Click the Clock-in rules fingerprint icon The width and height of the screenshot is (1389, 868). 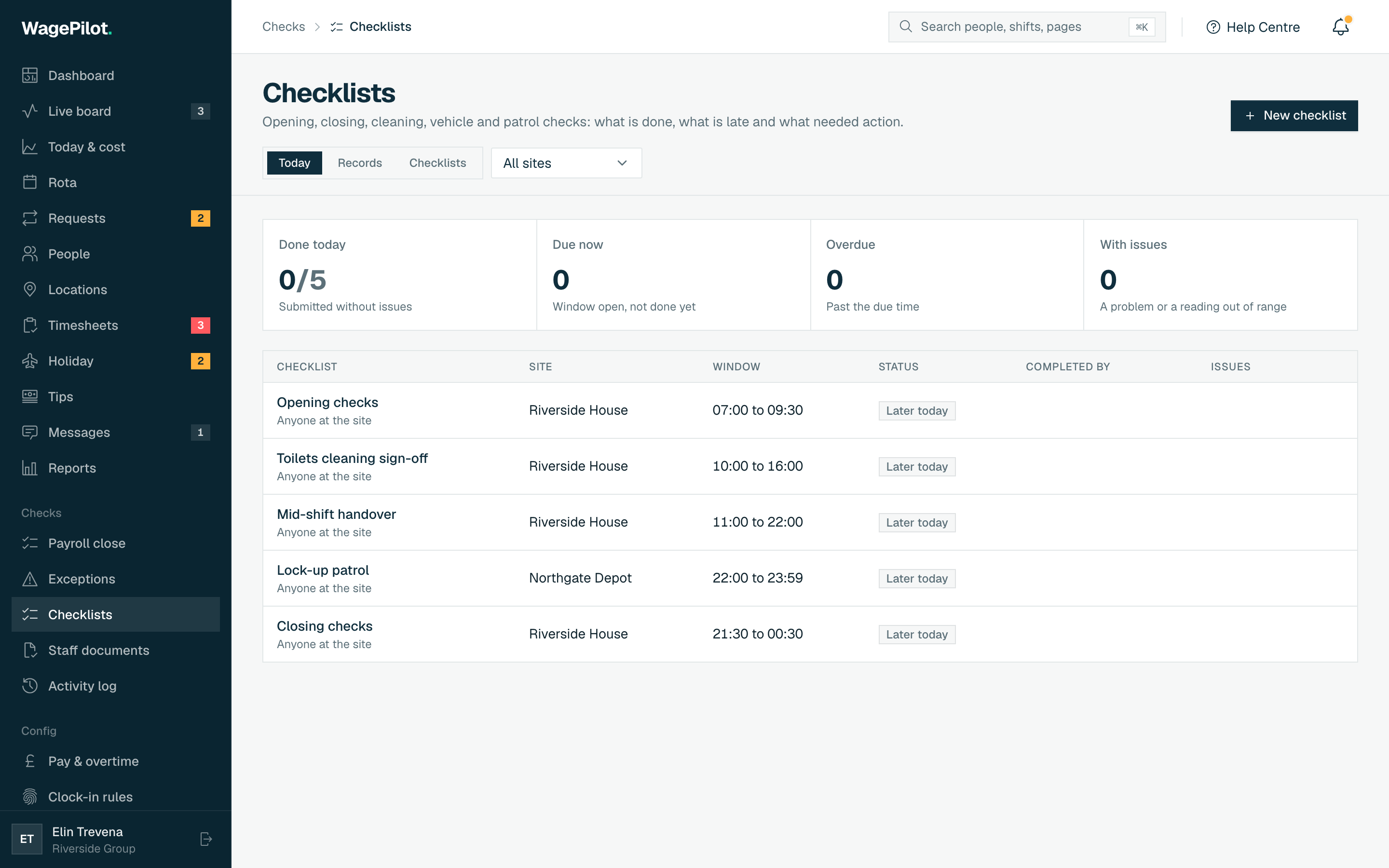pos(30,797)
